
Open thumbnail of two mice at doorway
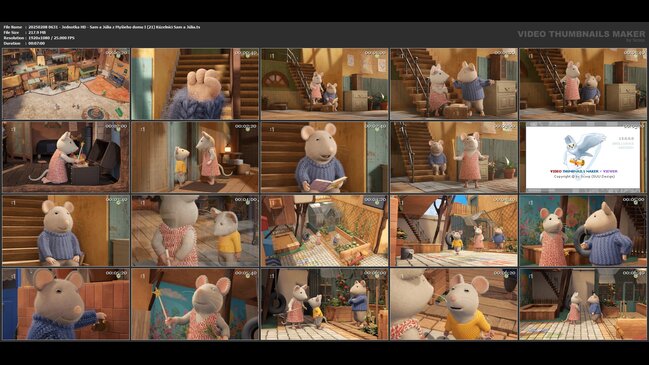(x=195, y=157)
